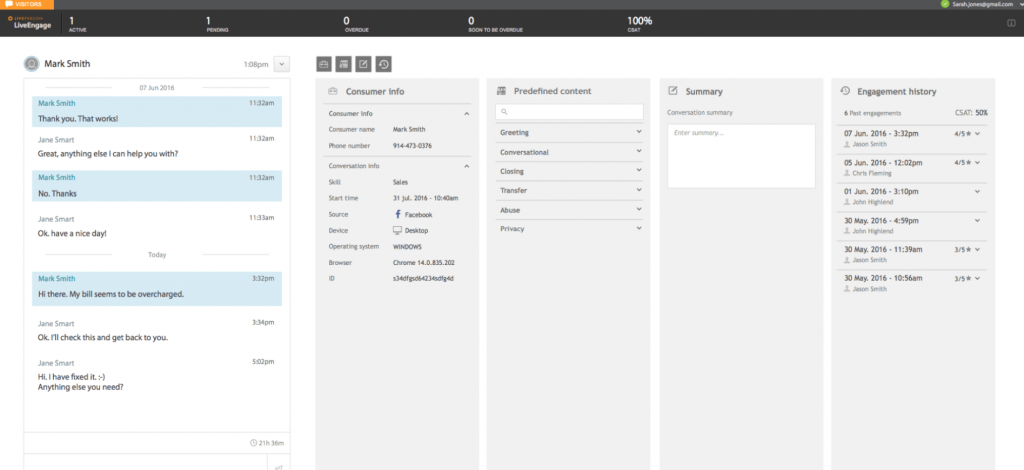Switch to the Visitors tab
This screenshot has height=470, width=1024.
pos(27,5)
